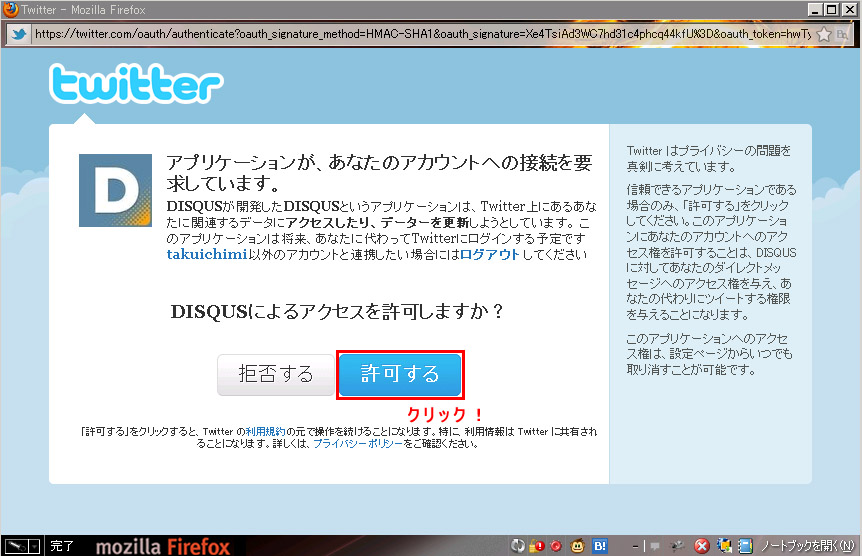Open the dropdown arrow beside status bar tool icon
Image resolution: width=862 pixels, height=556 pixels.
pos(34,546)
